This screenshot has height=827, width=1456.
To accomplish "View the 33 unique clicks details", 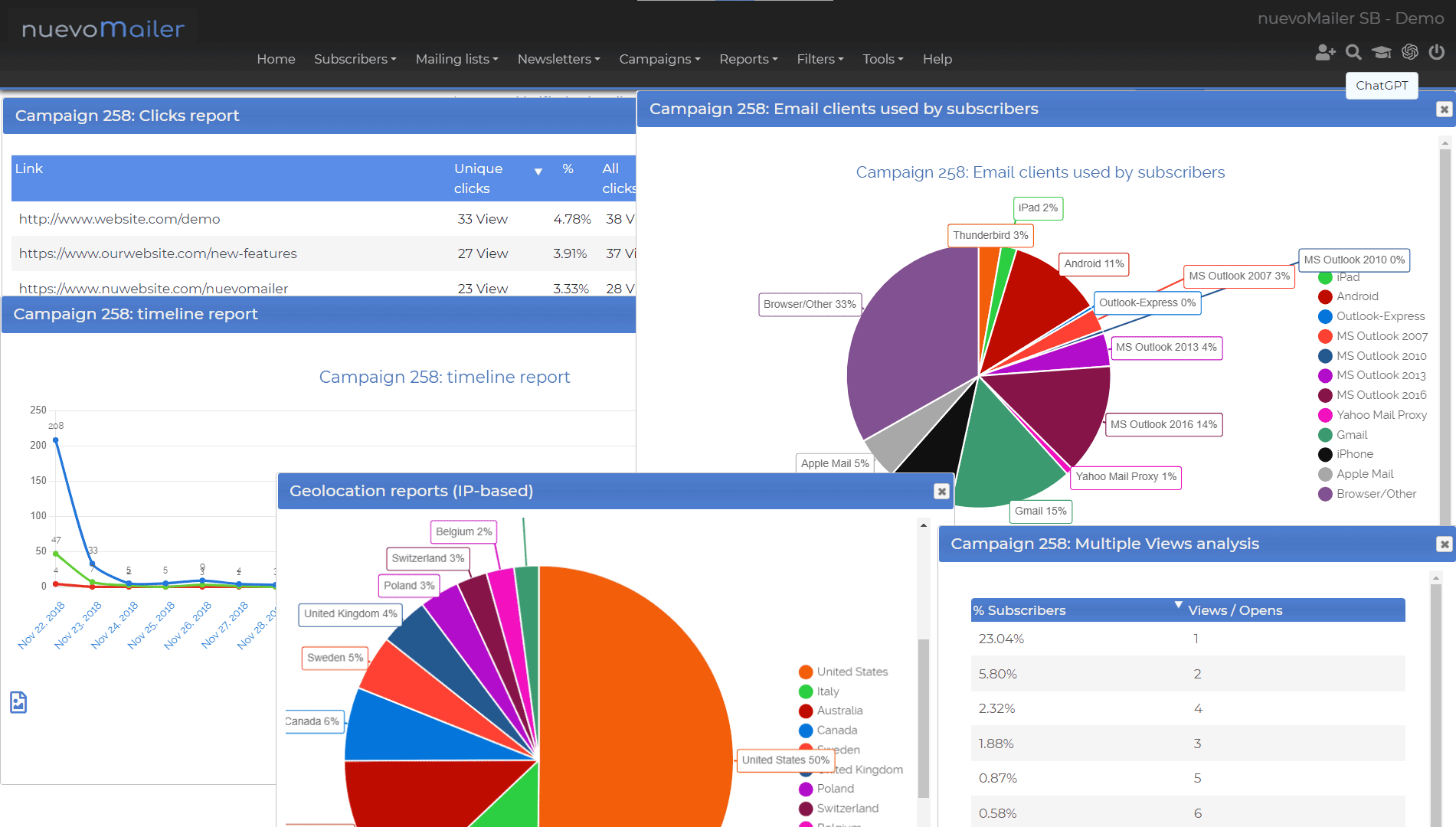I will point(483,219).
